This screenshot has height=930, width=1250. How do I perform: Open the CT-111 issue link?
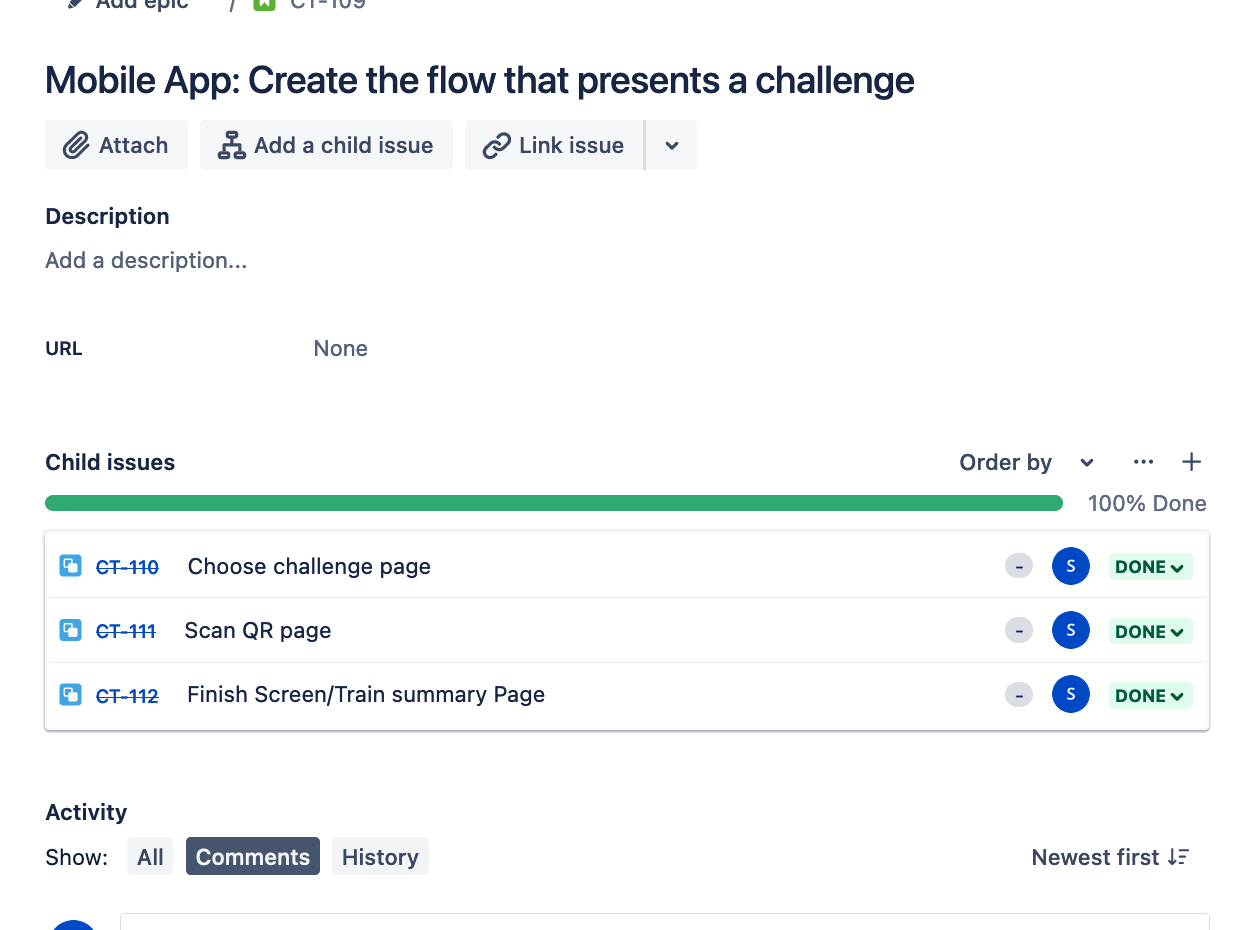click(126, 631)
